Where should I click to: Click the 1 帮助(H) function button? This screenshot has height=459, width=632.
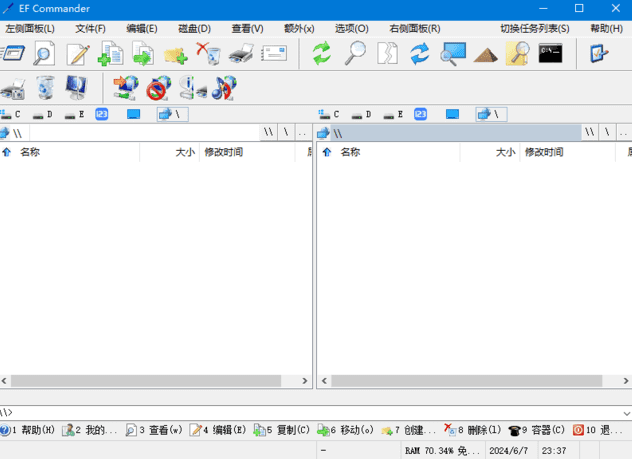coord(28,430)
